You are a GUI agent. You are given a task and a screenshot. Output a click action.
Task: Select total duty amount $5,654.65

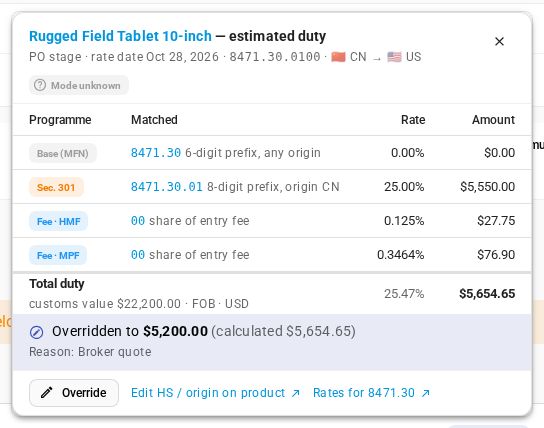(x=487, y=294)
